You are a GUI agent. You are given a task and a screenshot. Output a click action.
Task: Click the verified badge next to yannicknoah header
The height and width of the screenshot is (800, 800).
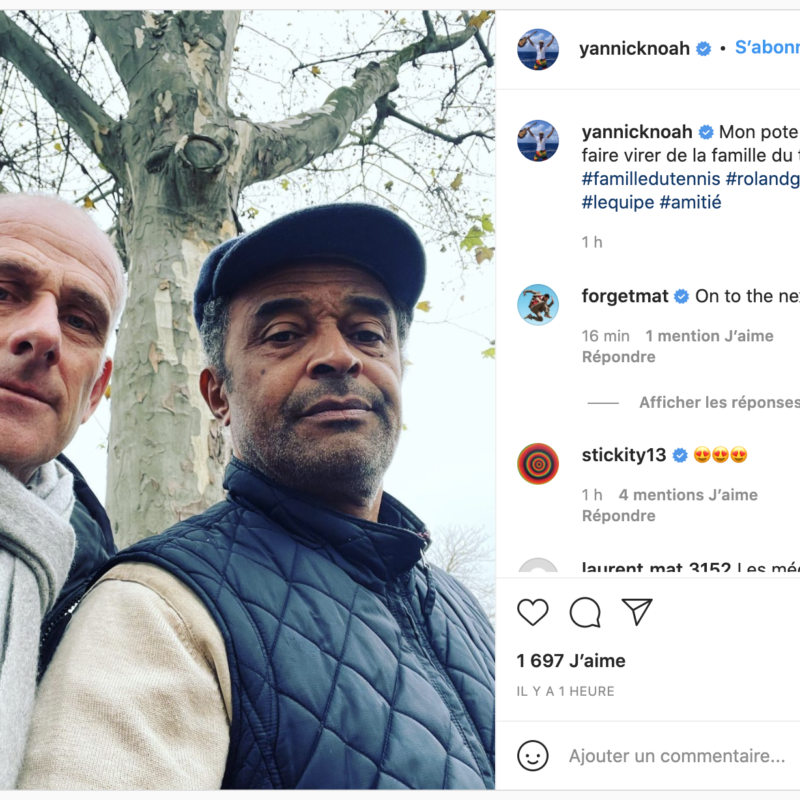click(x=704, y=49)
